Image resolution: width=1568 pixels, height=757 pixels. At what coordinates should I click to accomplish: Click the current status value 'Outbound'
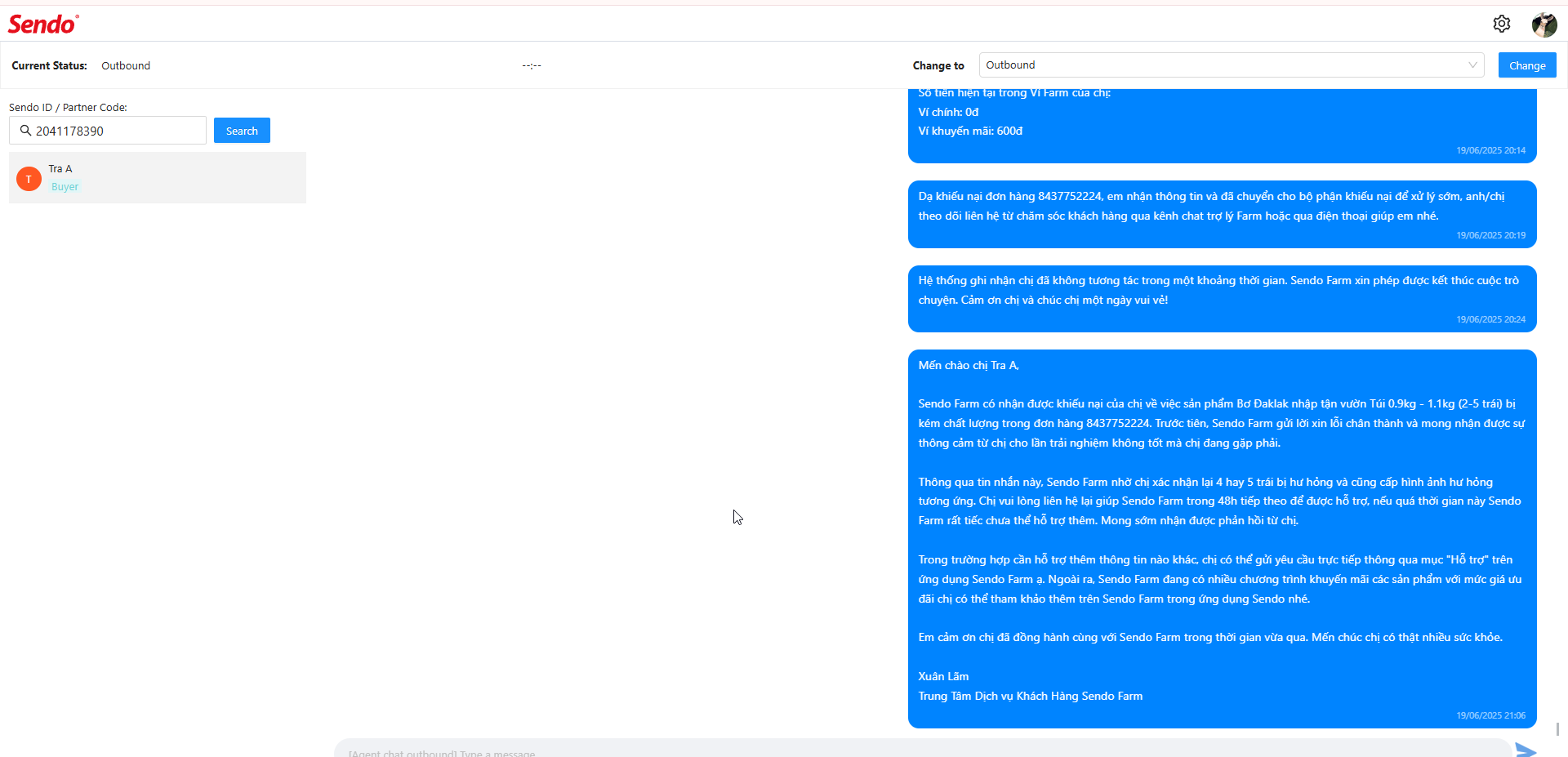coord(126,65)
